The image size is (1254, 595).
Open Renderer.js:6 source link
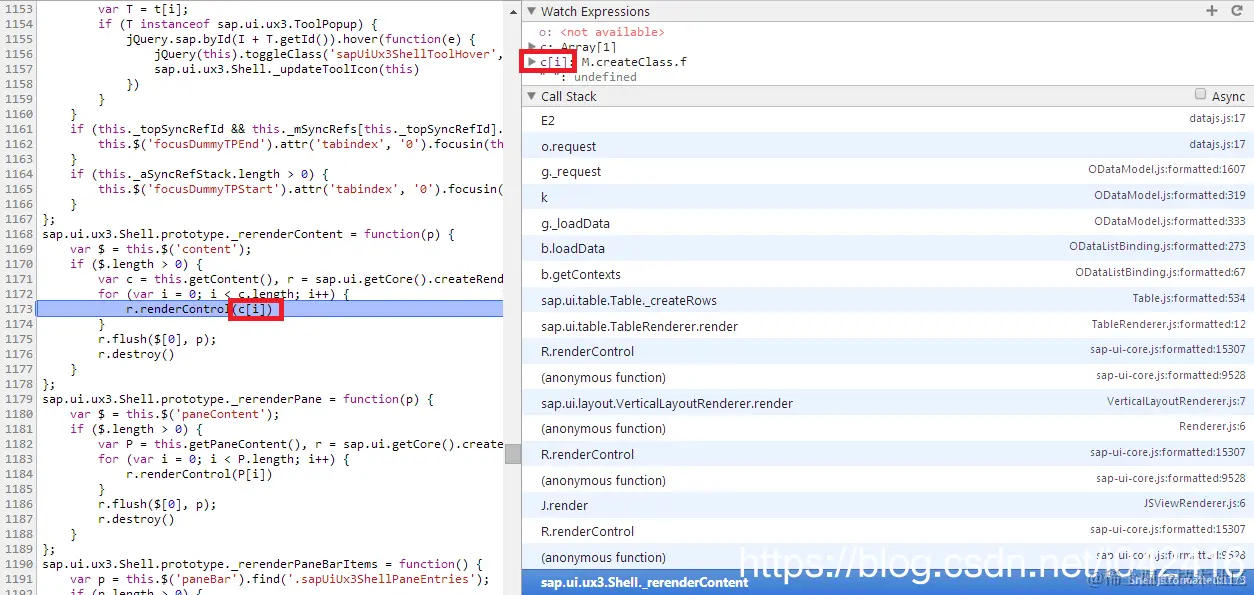pyautogui.click(x=1212, y=427)
